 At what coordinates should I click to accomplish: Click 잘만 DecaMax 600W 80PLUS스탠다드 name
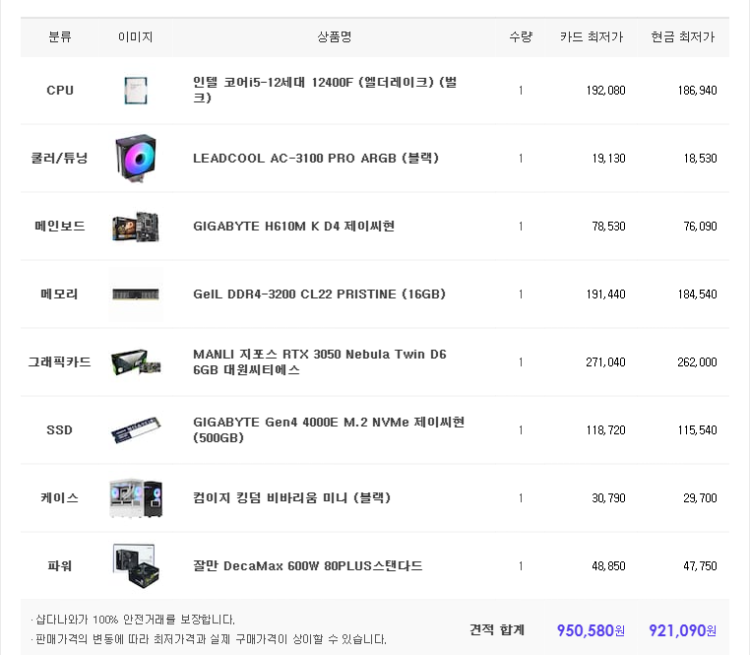(307, 566)
